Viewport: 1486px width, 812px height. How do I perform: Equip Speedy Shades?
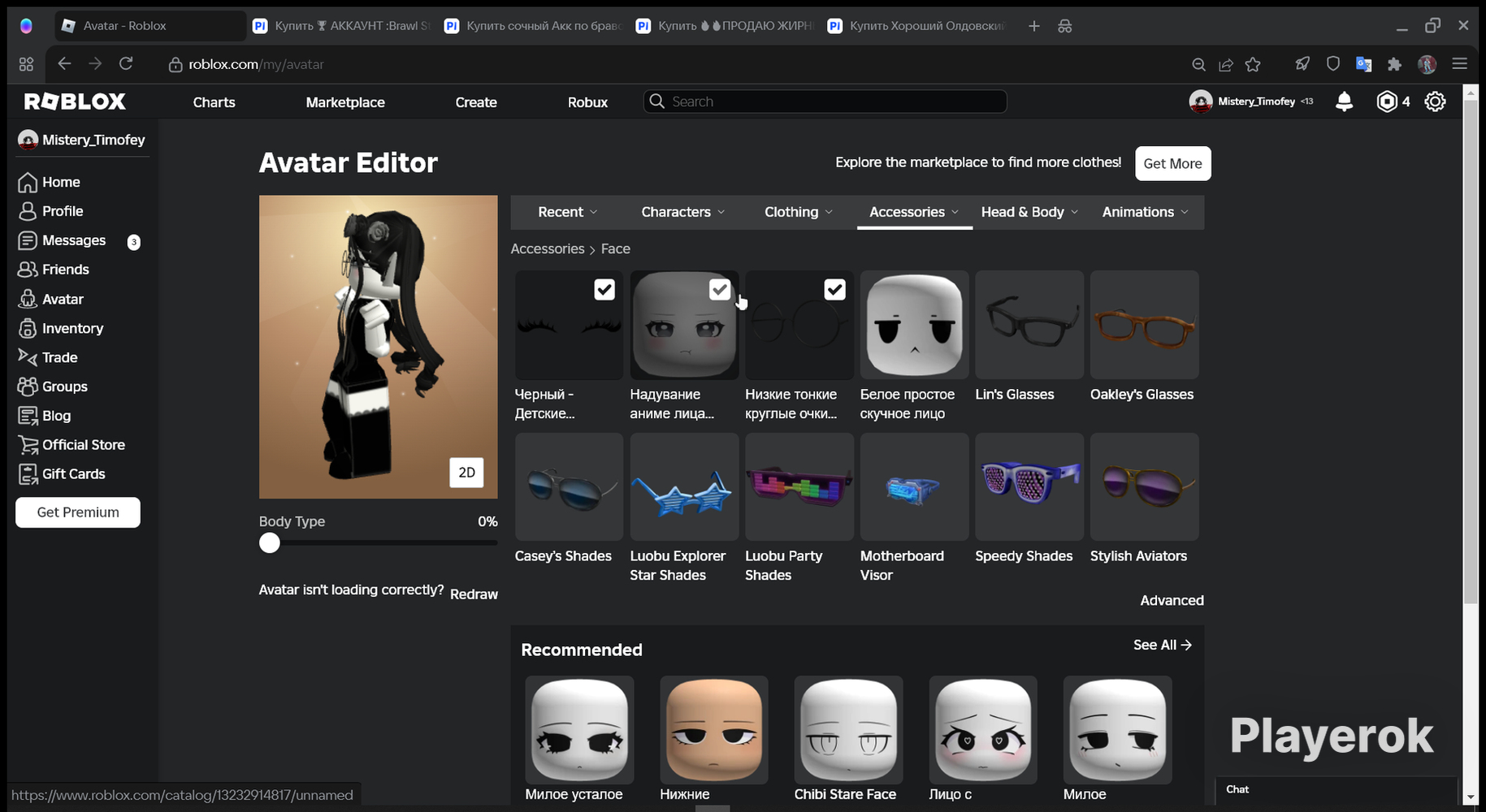(1029, 486)
